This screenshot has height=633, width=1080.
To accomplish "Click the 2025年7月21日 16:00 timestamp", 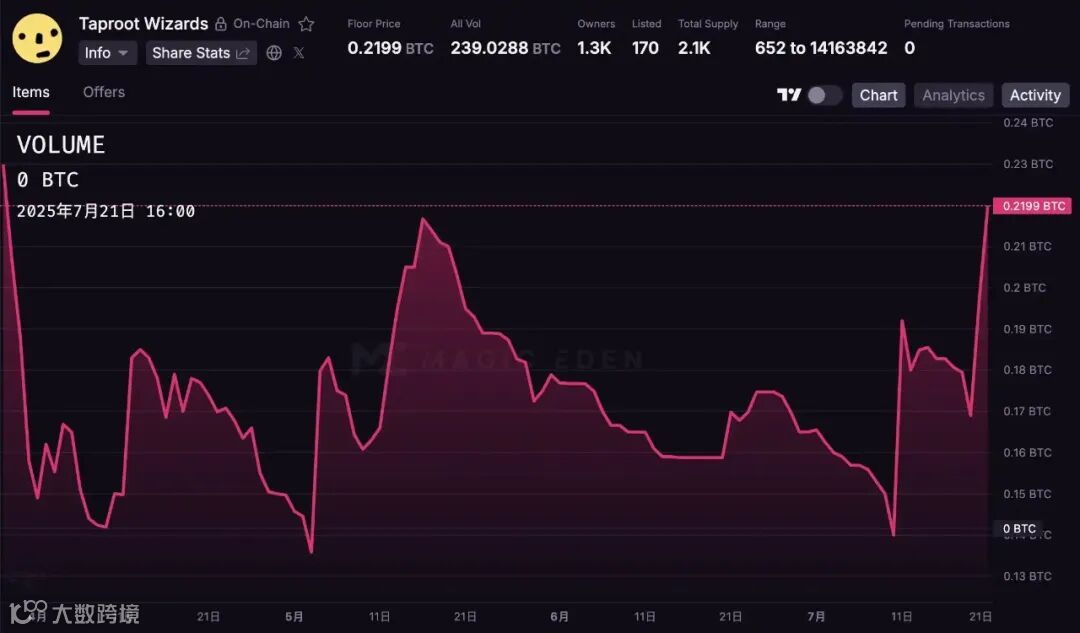I will point(105,211).
